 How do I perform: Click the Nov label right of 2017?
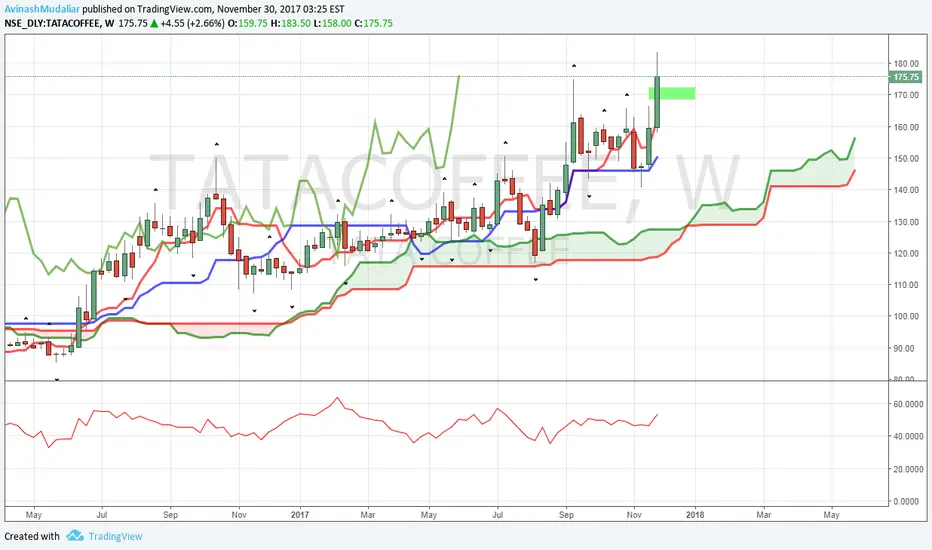pyautogui.click(x=634, y=514)
